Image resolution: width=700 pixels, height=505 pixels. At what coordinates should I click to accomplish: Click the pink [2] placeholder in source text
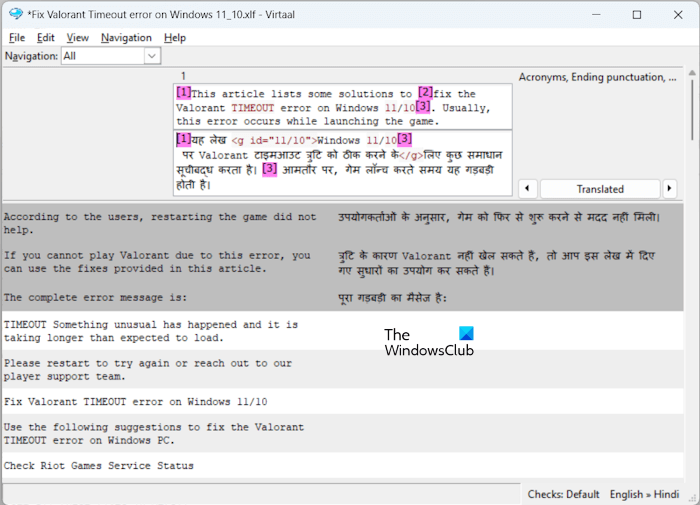coord(425,92)
